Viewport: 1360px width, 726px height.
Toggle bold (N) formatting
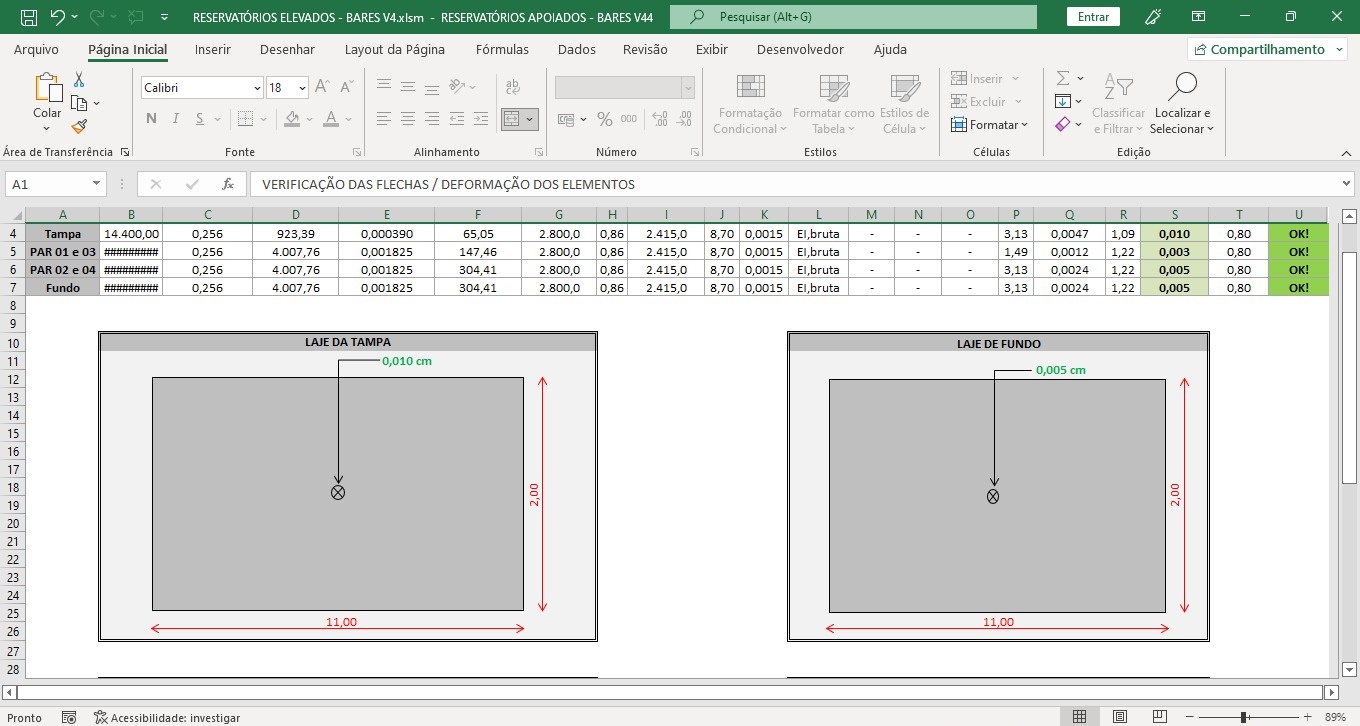[151, 119]
